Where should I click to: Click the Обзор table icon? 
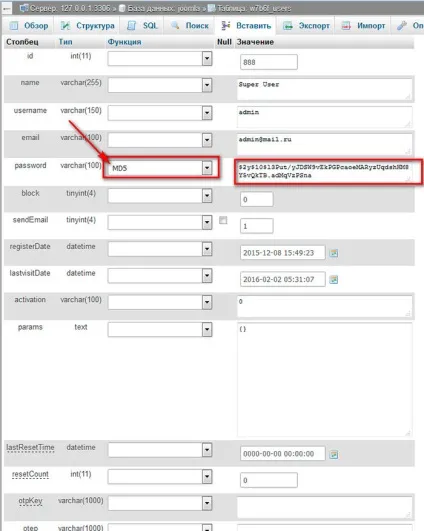pos(14,26)
